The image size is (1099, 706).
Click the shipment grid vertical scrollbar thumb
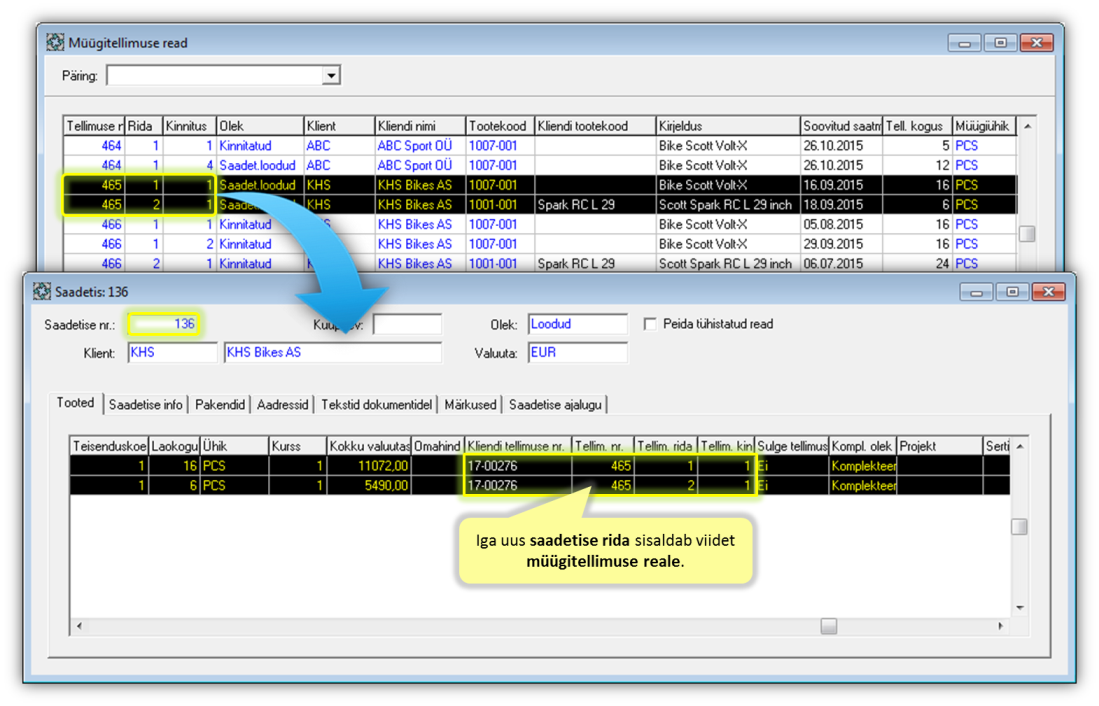pyautogui.click(x=1019, y=527)
